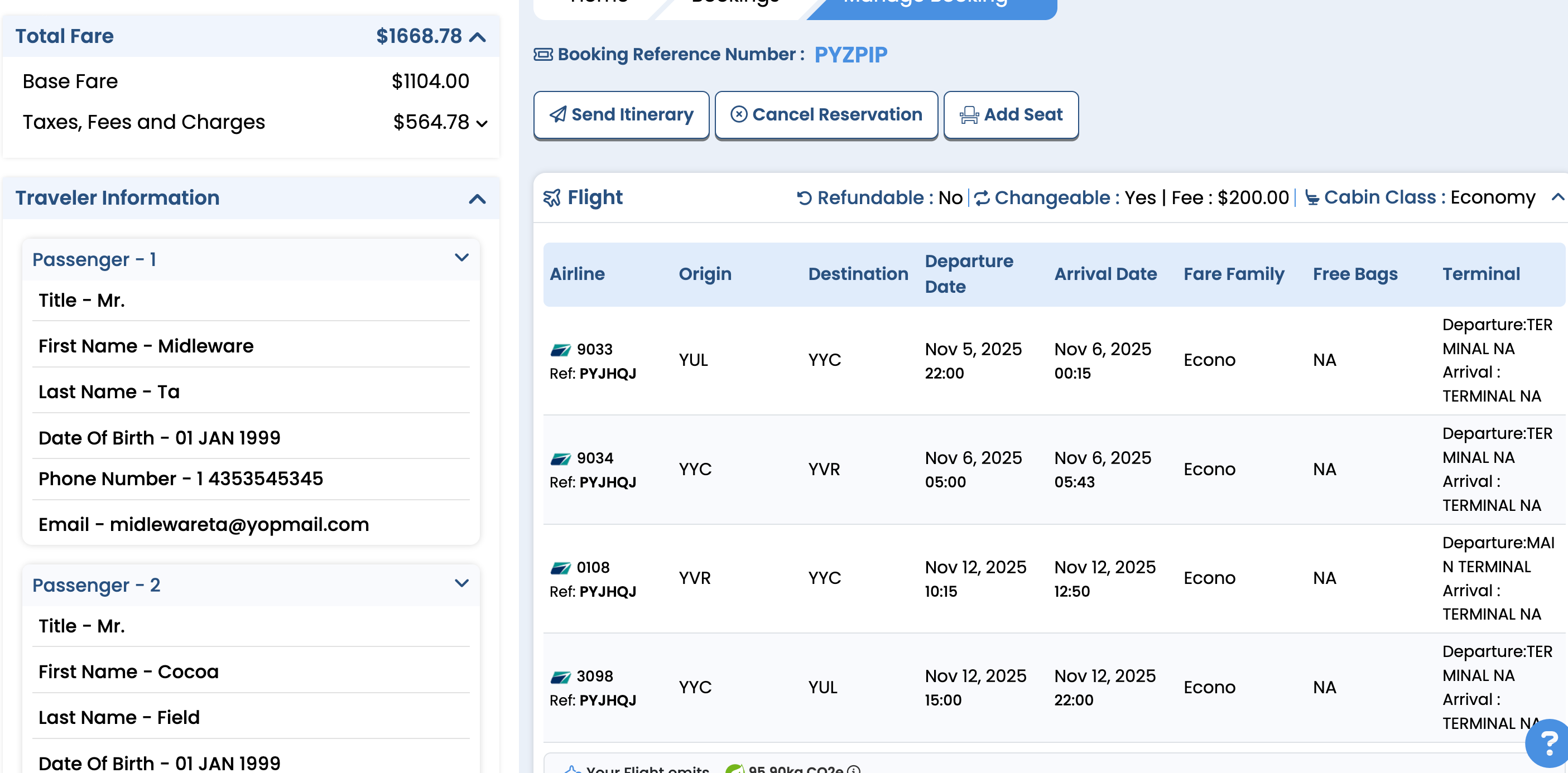This screenshot has width=1568, height=773.
Task: Click booking reference PYZPIP
Action: point(851,55)
